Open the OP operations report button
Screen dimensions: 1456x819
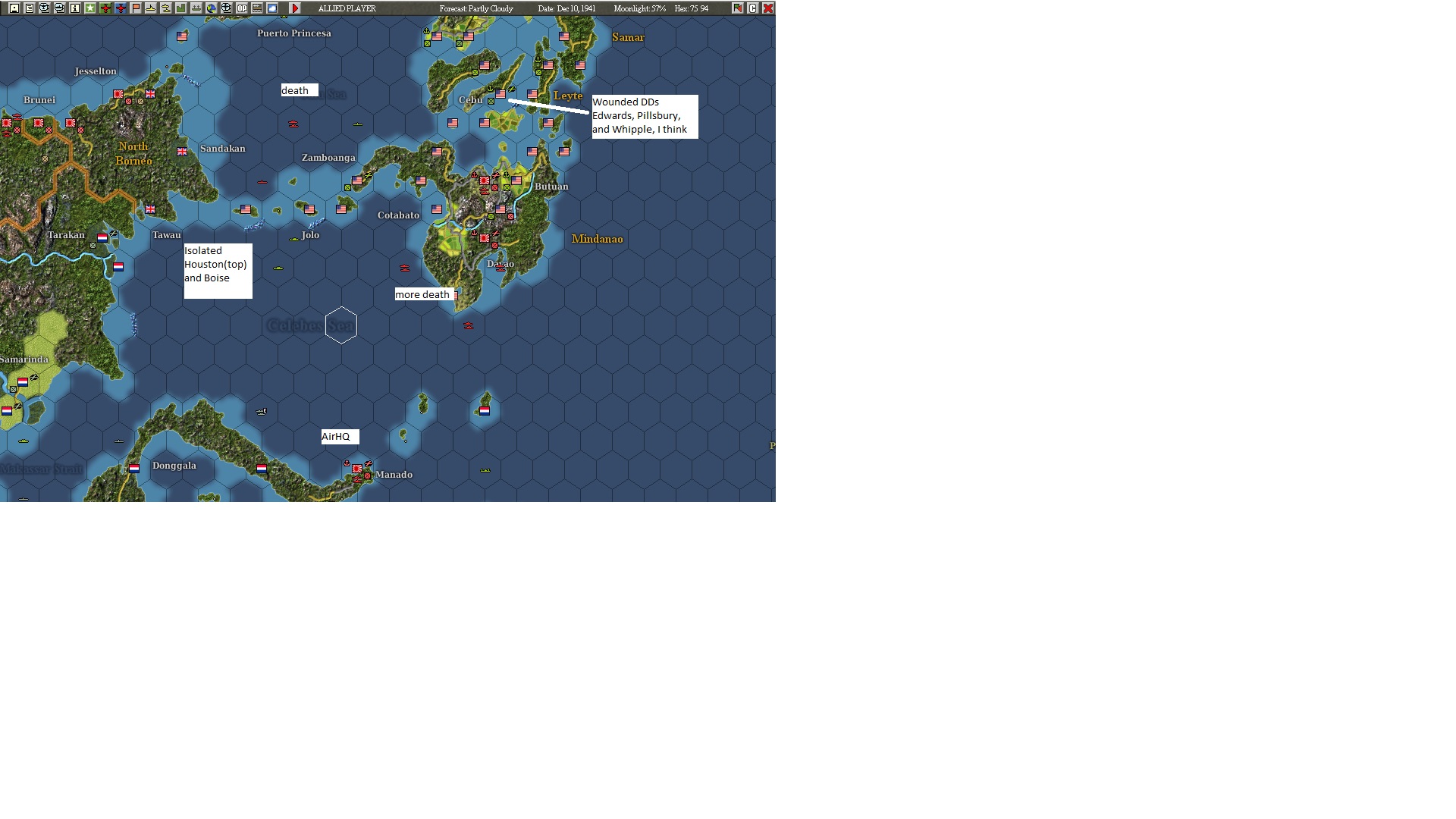[242, 8]
